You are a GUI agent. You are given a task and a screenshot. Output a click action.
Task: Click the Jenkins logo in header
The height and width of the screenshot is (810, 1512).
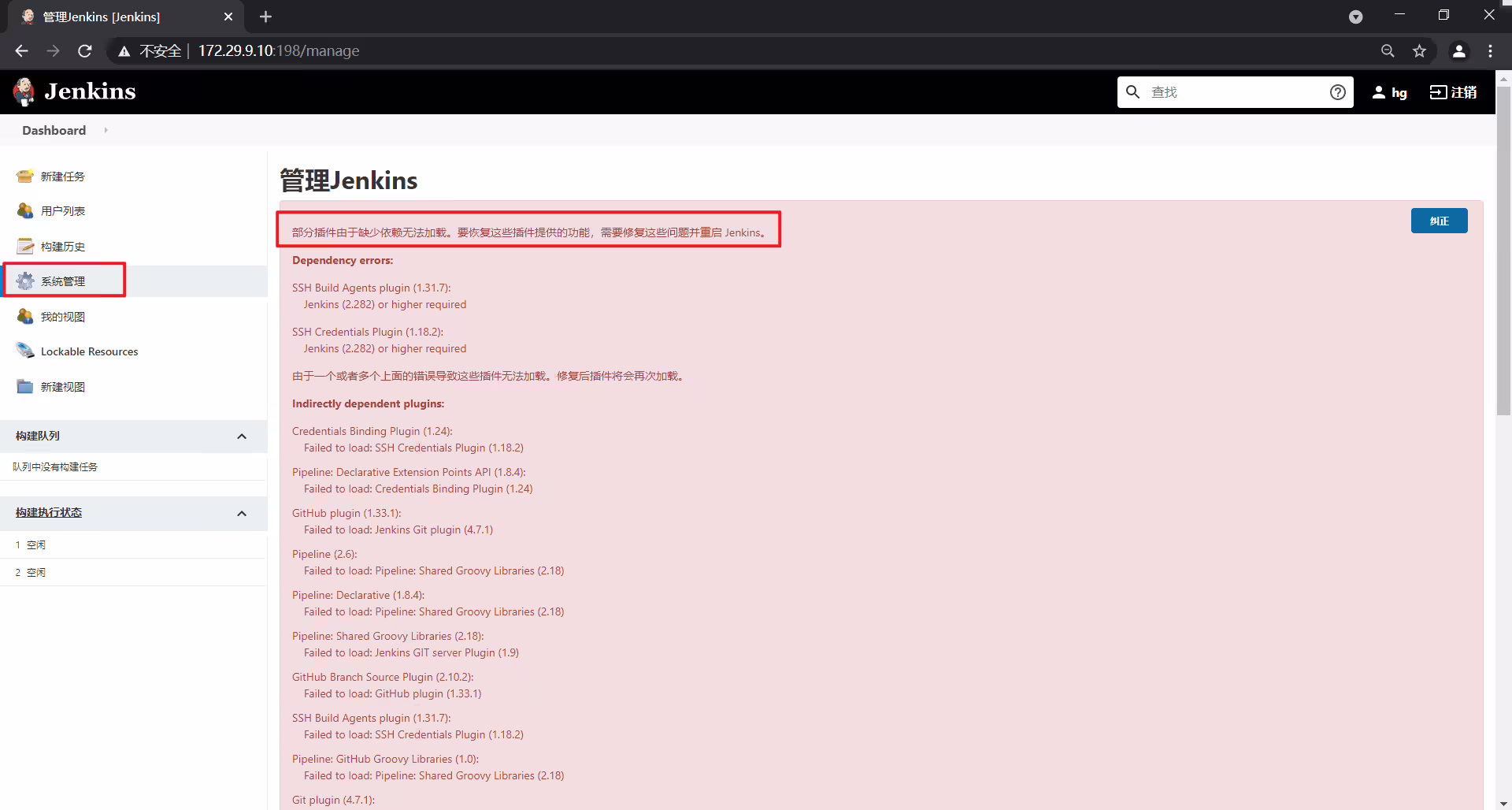75,91
